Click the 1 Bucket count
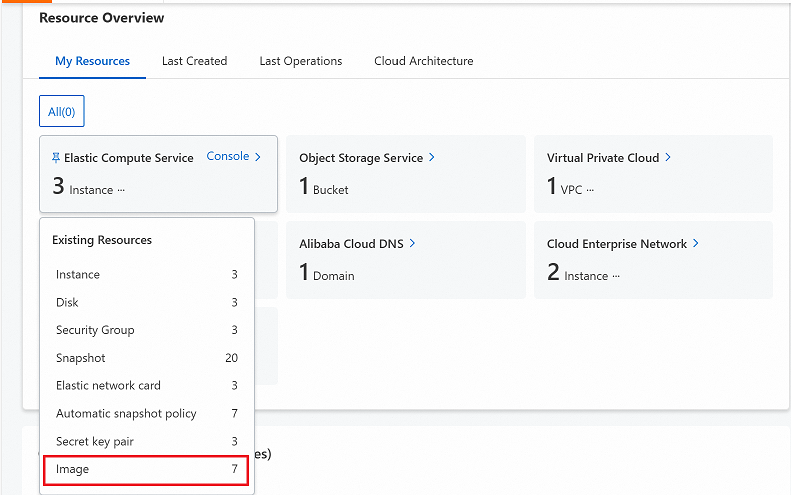The height and width of the screenshot is (495, 791). pos(323,187)
